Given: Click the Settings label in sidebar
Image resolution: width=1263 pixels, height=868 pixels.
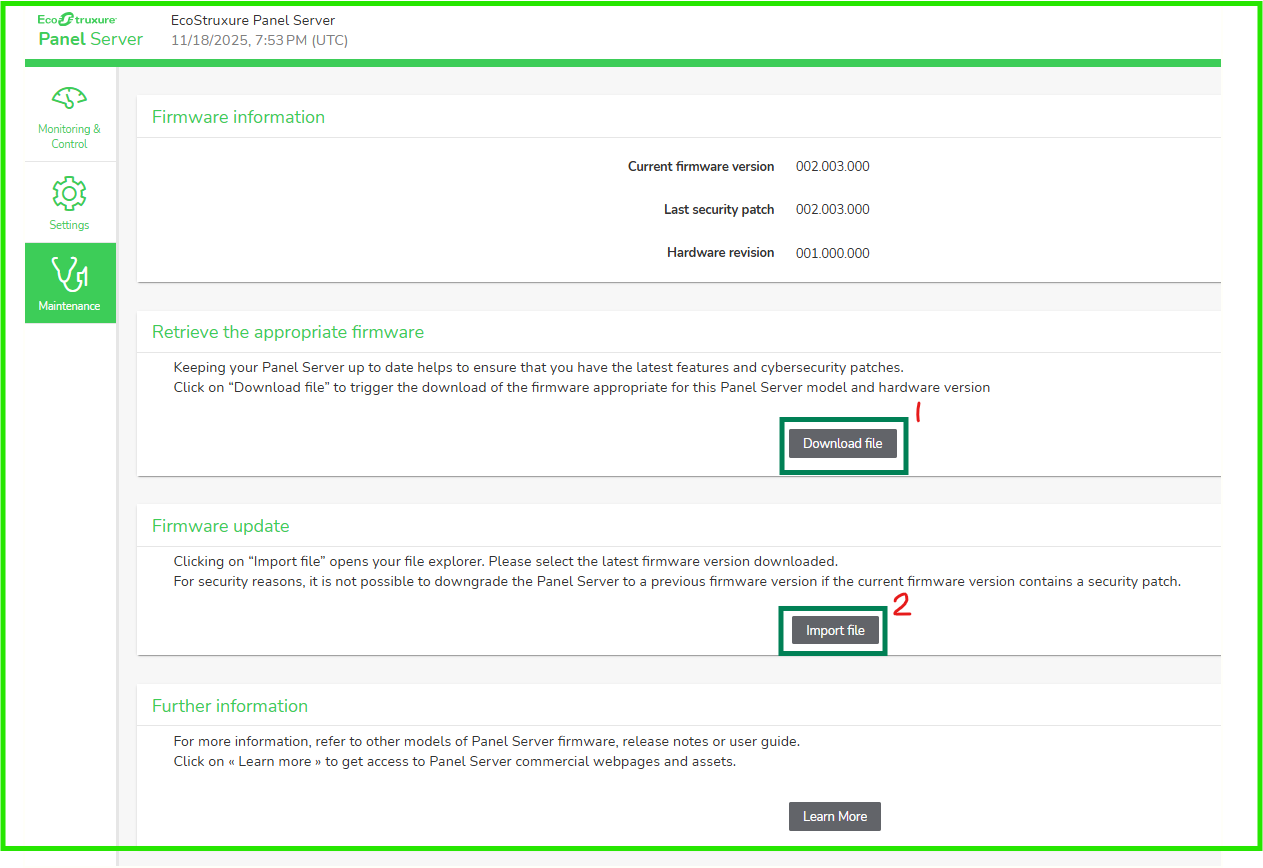Looking at the screenshot, I should [69, 225].
